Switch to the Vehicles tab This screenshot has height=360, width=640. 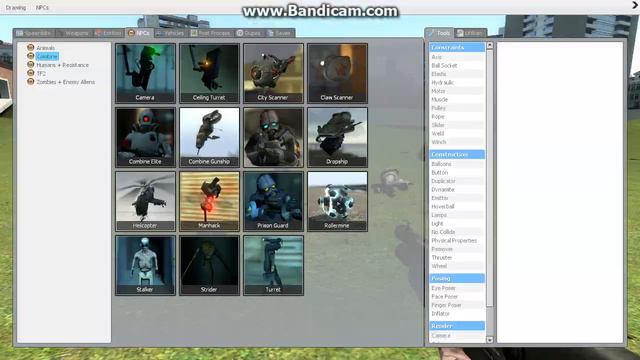(x=170, y=33)
